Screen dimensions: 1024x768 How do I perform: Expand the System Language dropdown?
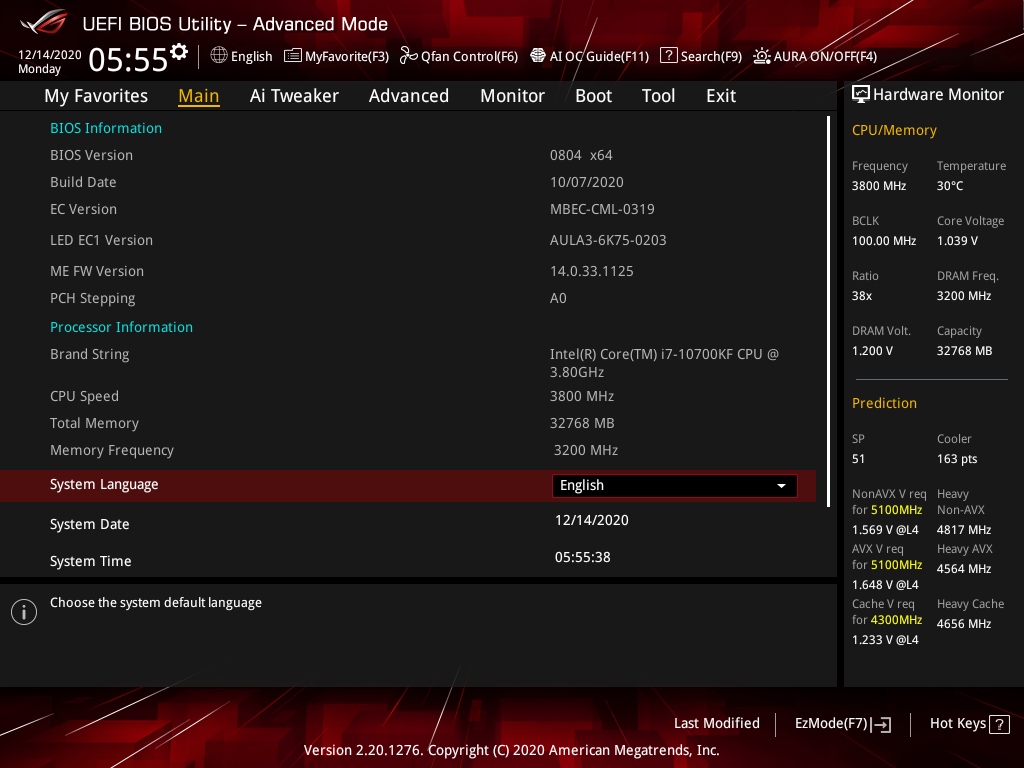coord(674,486)
